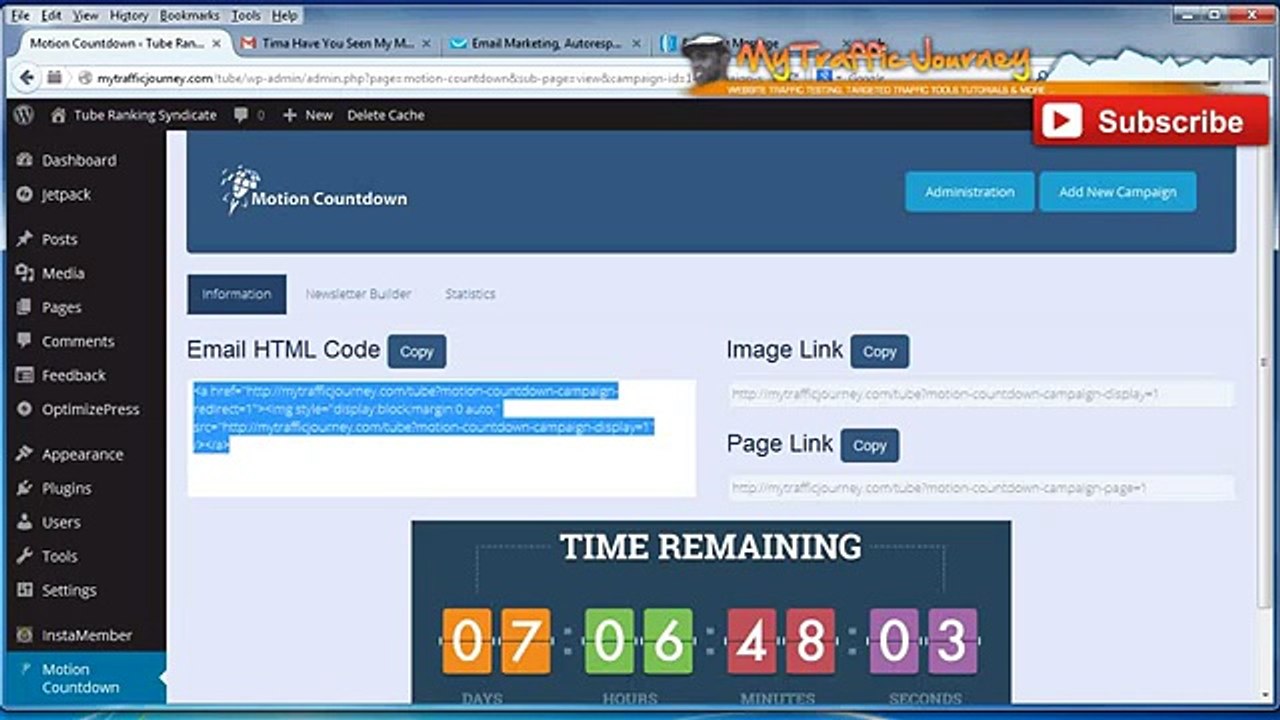
Task: Click the New link in admin bar
Action: tap(319, 115)
